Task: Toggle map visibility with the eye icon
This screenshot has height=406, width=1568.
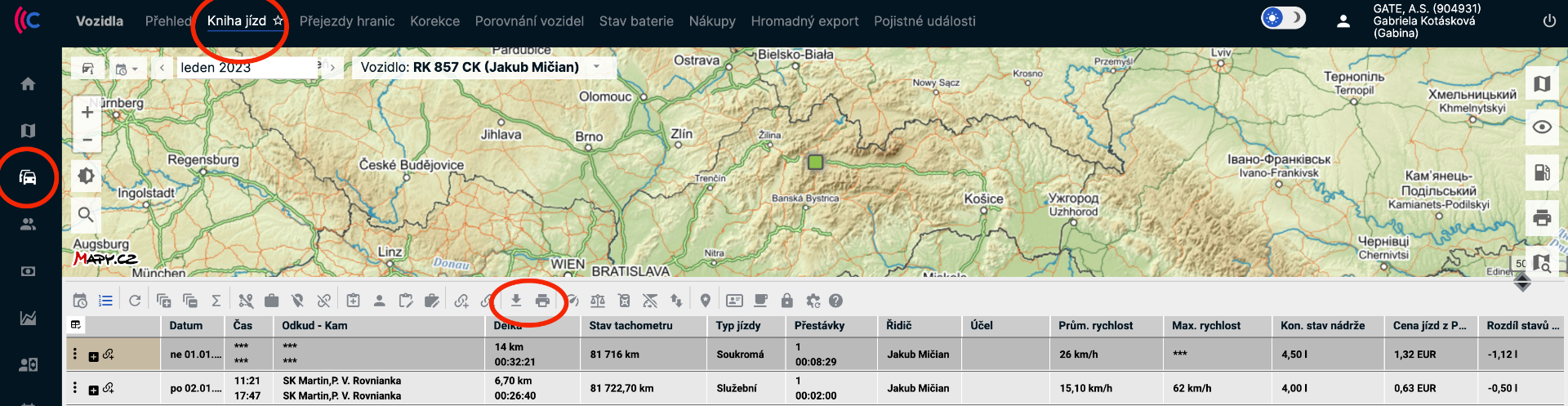Action: coord(1542,127)
